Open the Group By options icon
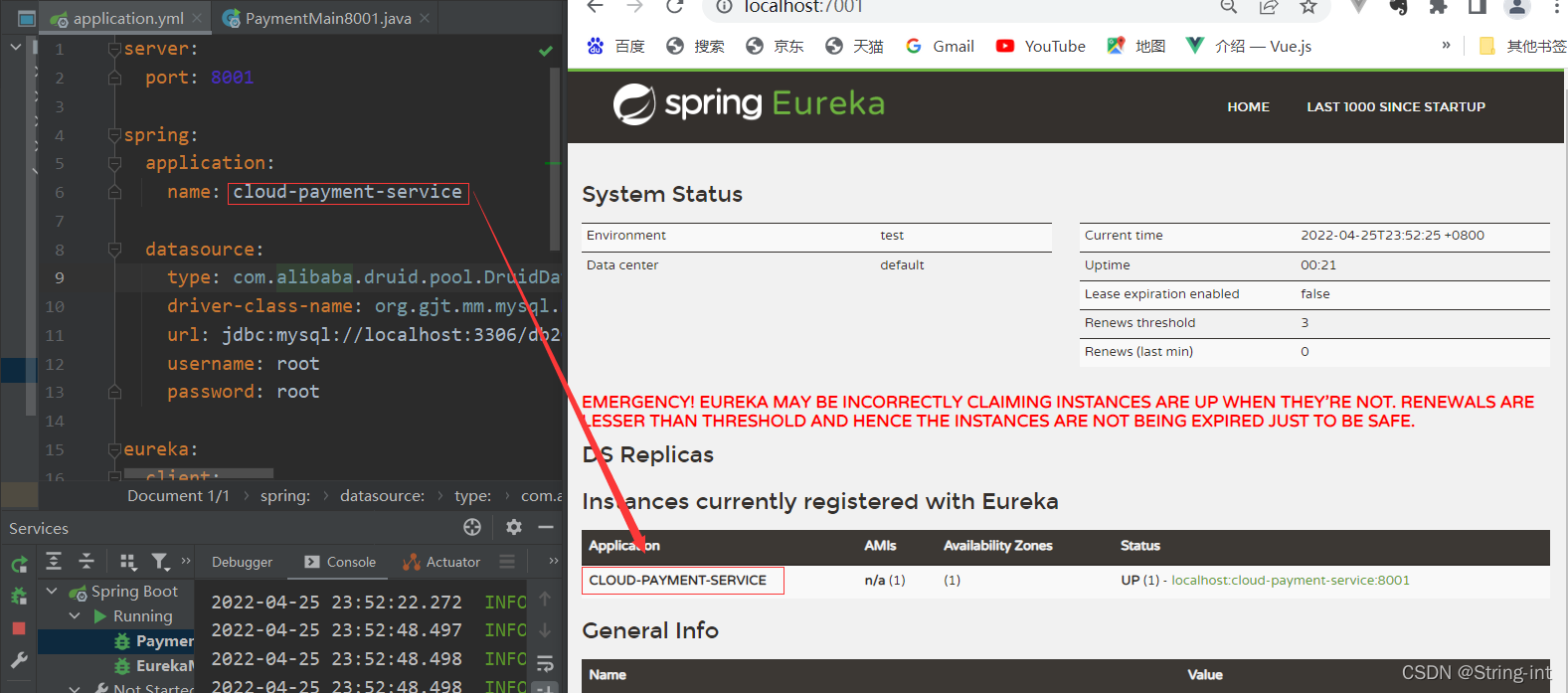The width and height of the screenshot is (1568, 693). coord(128,562)
